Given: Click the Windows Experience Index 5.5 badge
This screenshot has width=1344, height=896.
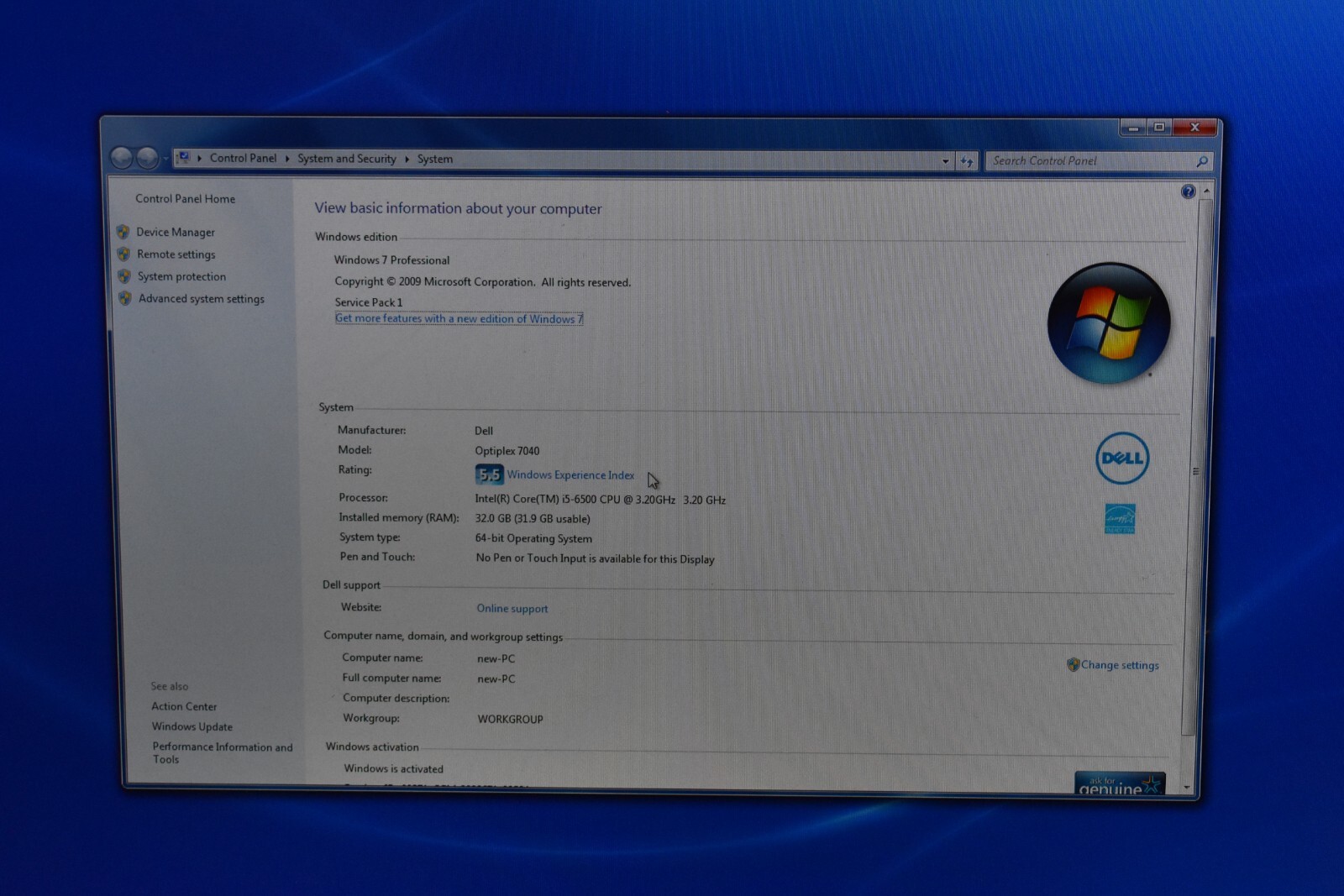Looking at the screenshot, I should (x=489, y=474).
